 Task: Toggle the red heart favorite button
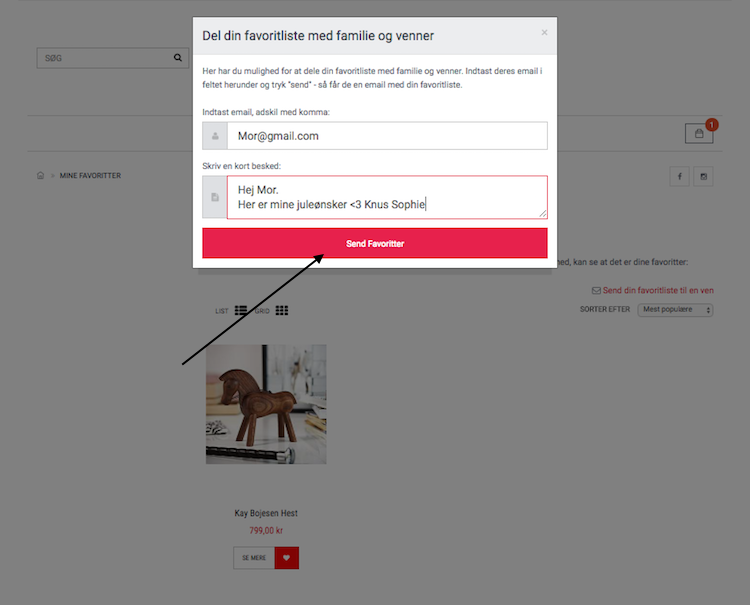(x=287, y=558)
